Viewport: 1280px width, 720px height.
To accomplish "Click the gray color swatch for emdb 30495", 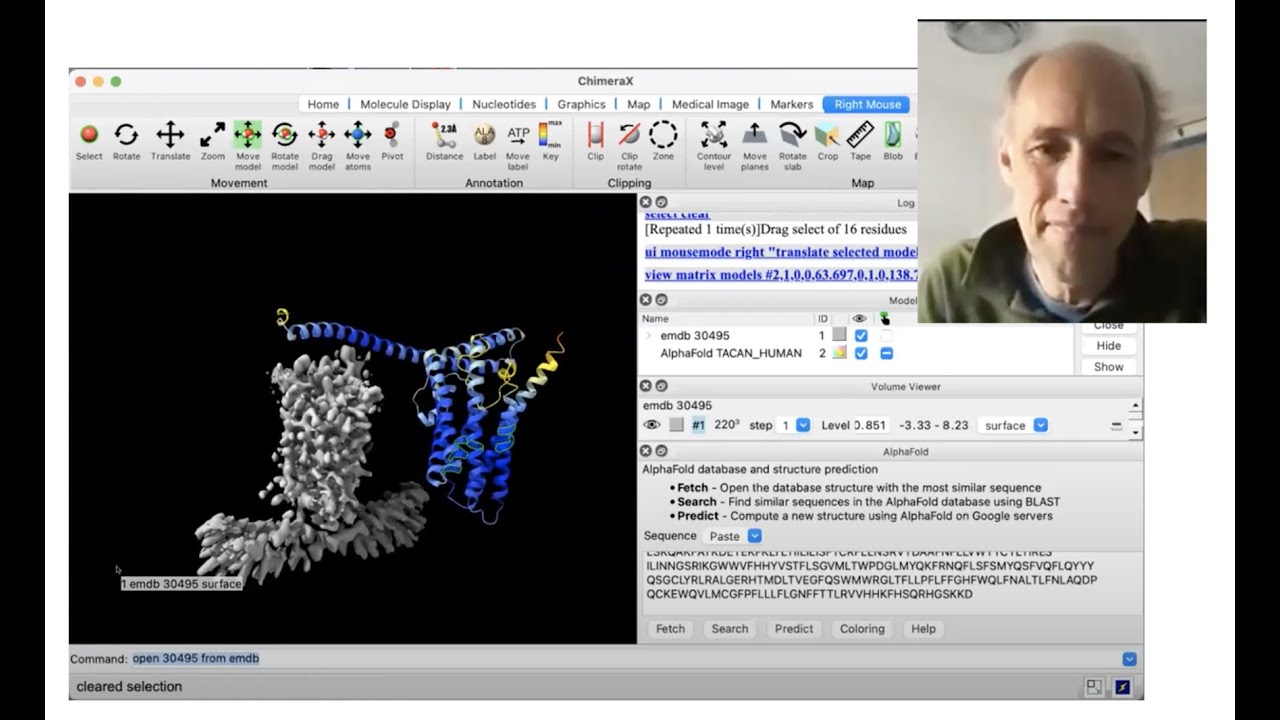I will 839,336.
